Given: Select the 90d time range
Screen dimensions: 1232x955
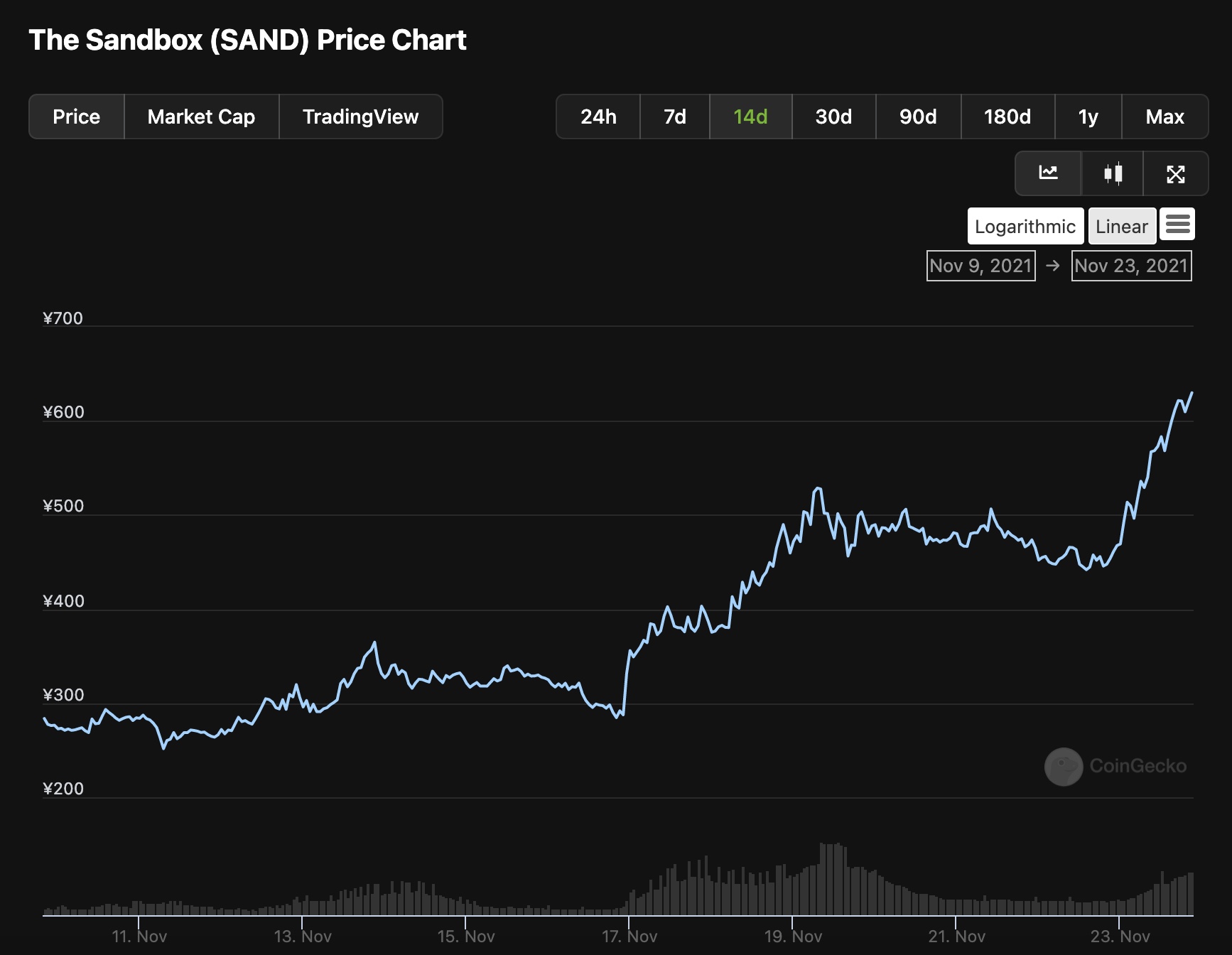Looking at the screenshot, I should [918, 117].
